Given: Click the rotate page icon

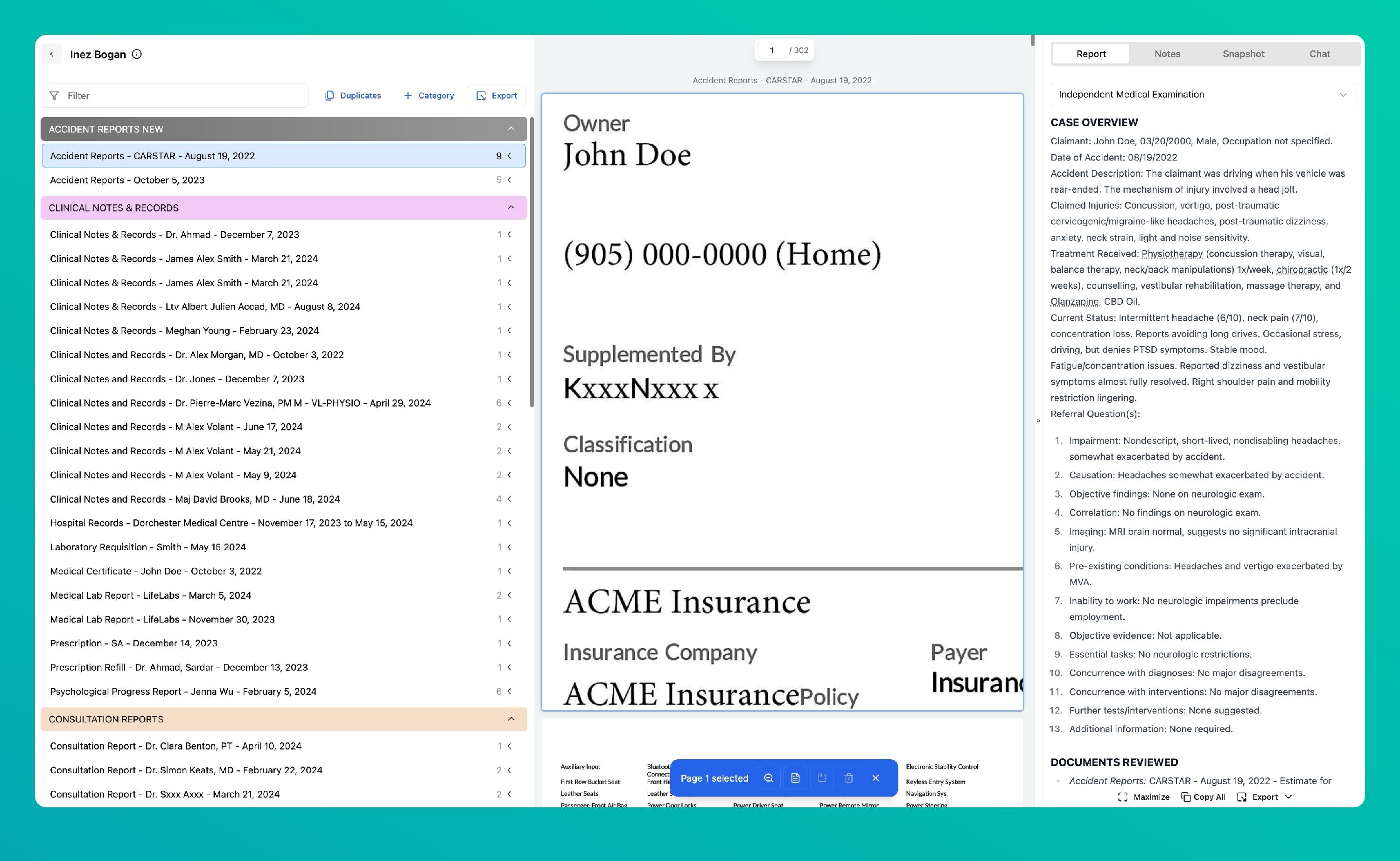Looking at the screenshot, I should point(821,778).
